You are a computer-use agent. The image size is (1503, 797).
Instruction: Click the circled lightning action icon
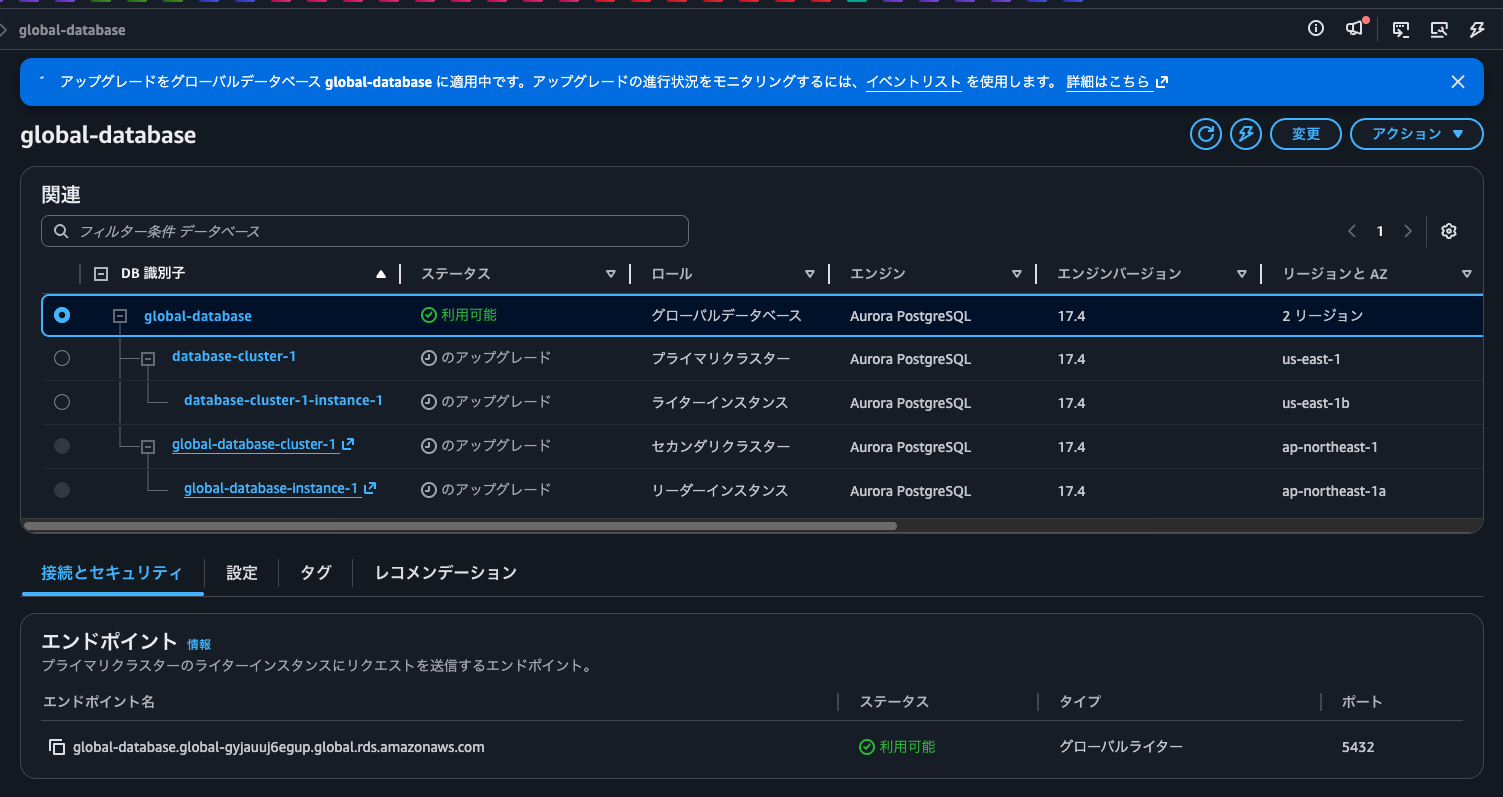1245,133
